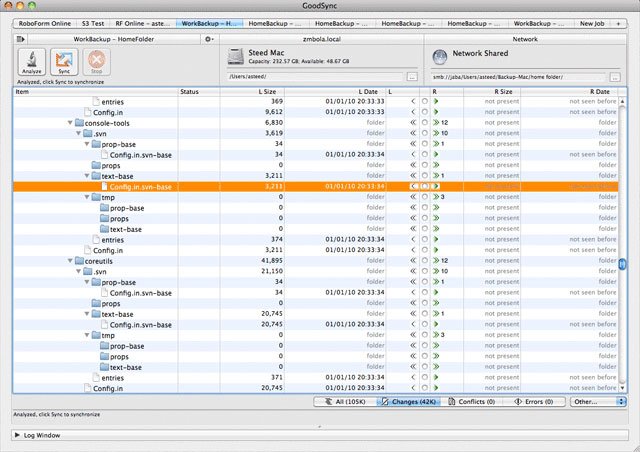Viewport: 640px width, 452px height.
Task: Start synchronization with the Sync icon
Action: pyautogui.click(x=64, y=62)
